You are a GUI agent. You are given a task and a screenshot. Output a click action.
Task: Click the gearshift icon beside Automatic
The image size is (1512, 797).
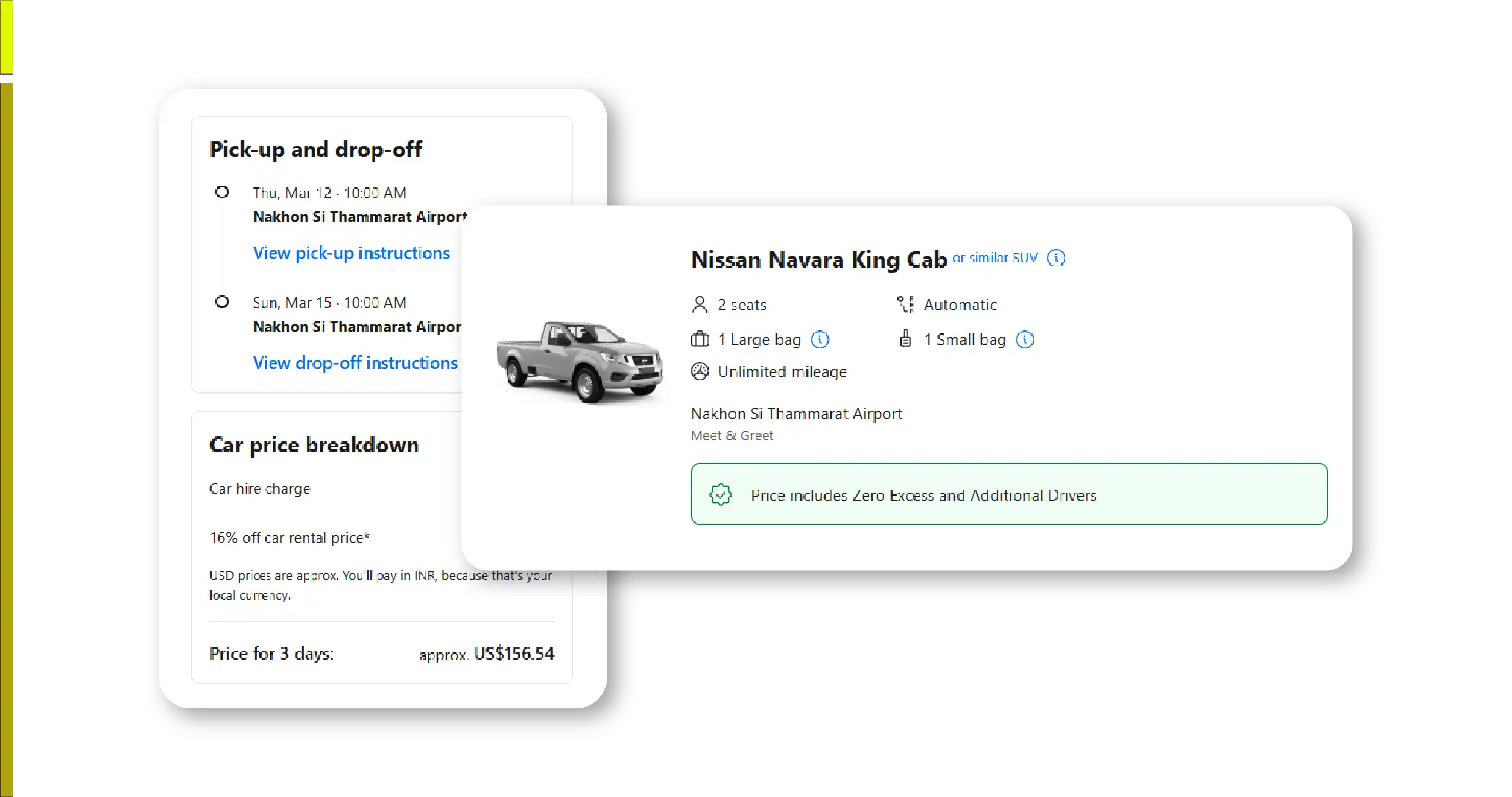pos(905,305)
